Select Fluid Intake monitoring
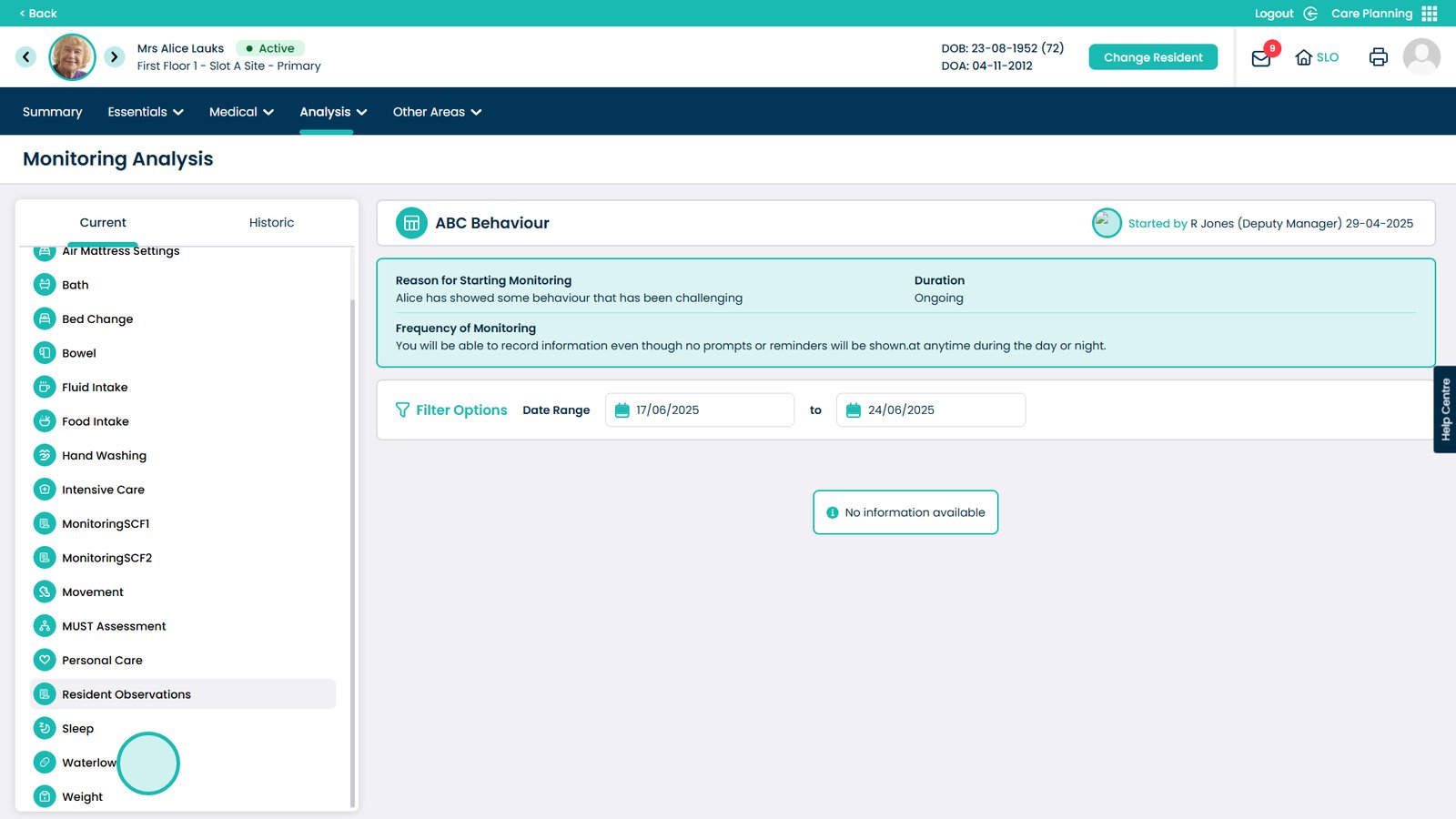 click(x=95, y=388)
